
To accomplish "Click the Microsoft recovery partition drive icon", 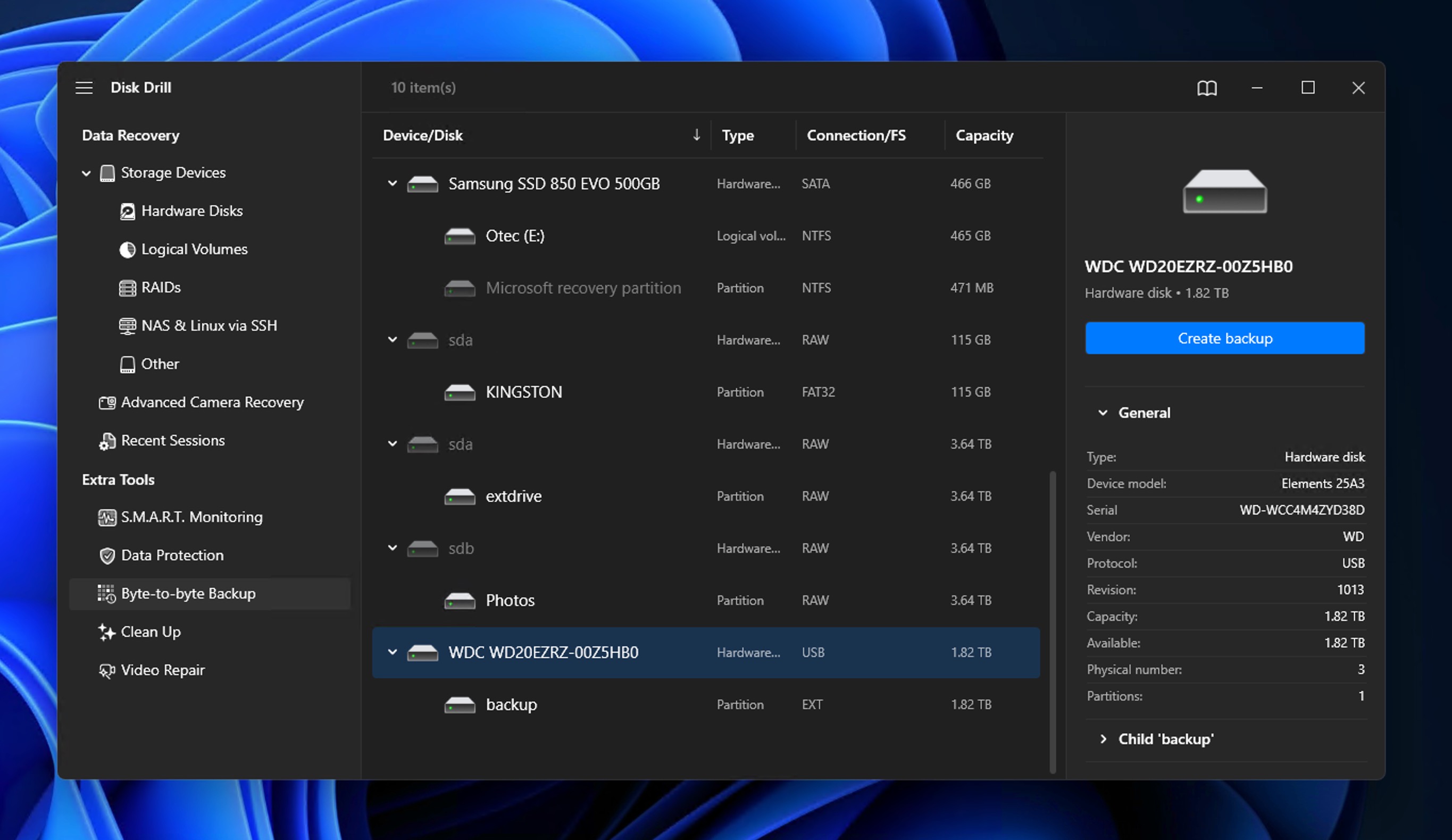I will [460, 288].
